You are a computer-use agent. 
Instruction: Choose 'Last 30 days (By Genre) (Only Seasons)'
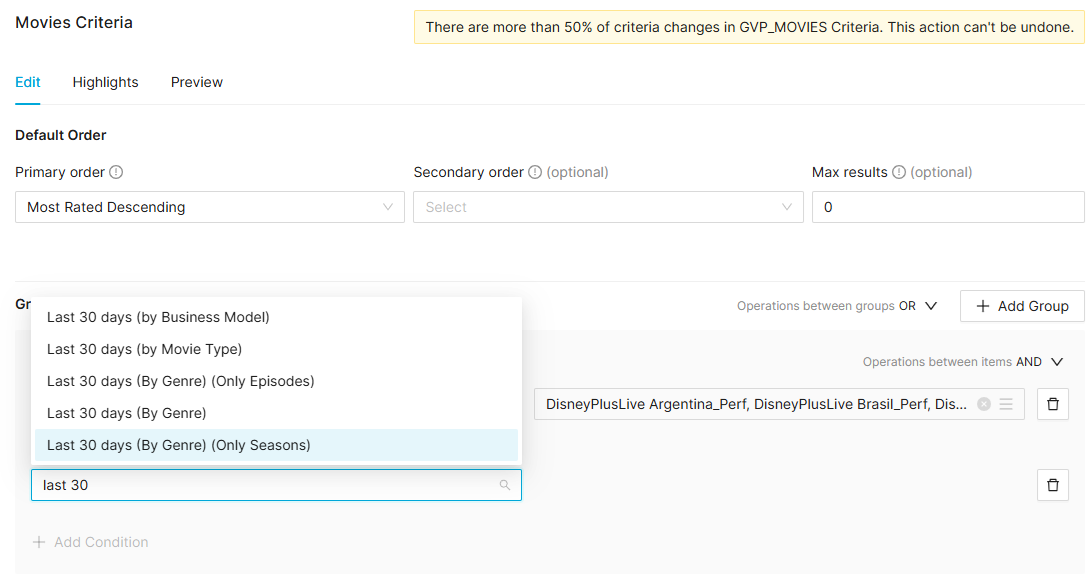click(178, 445)
